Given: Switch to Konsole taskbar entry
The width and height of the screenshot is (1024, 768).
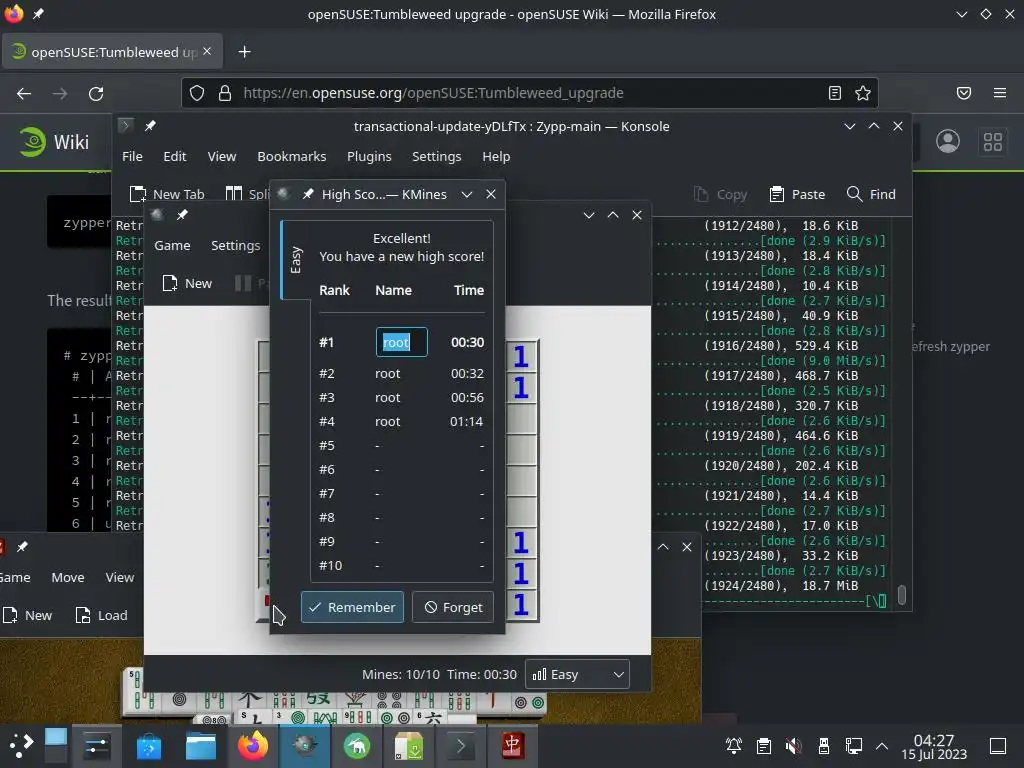Looking at the screenshot, I should point(460,746).
